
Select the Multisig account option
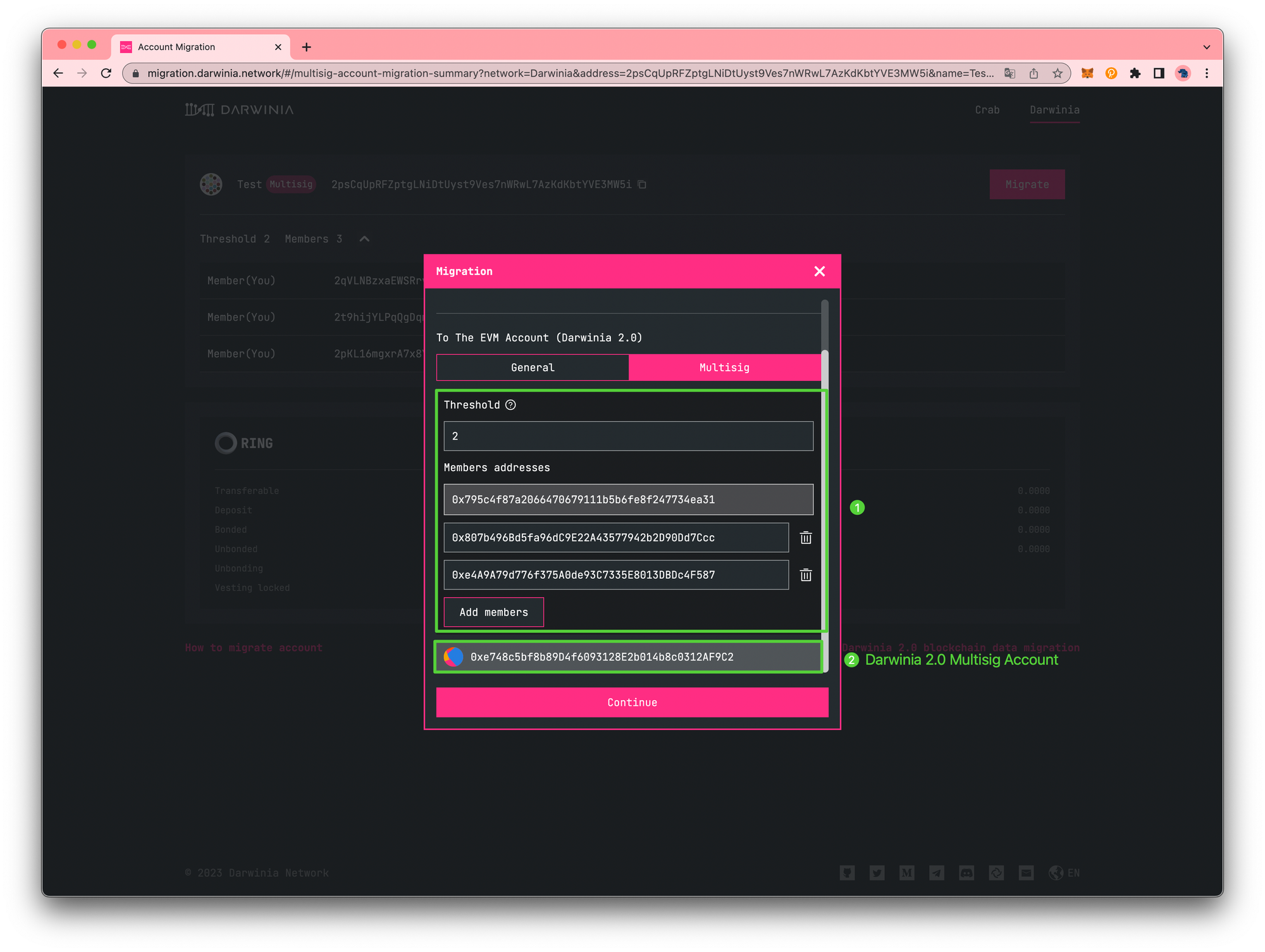point(724,368)
